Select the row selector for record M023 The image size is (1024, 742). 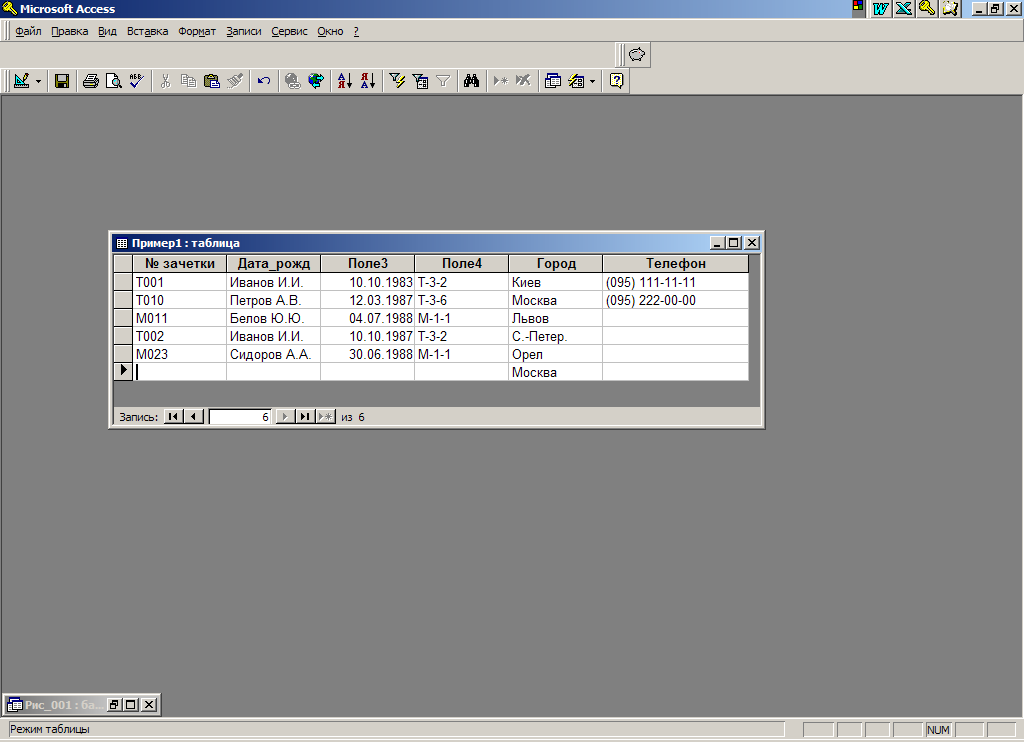(123, 354)
